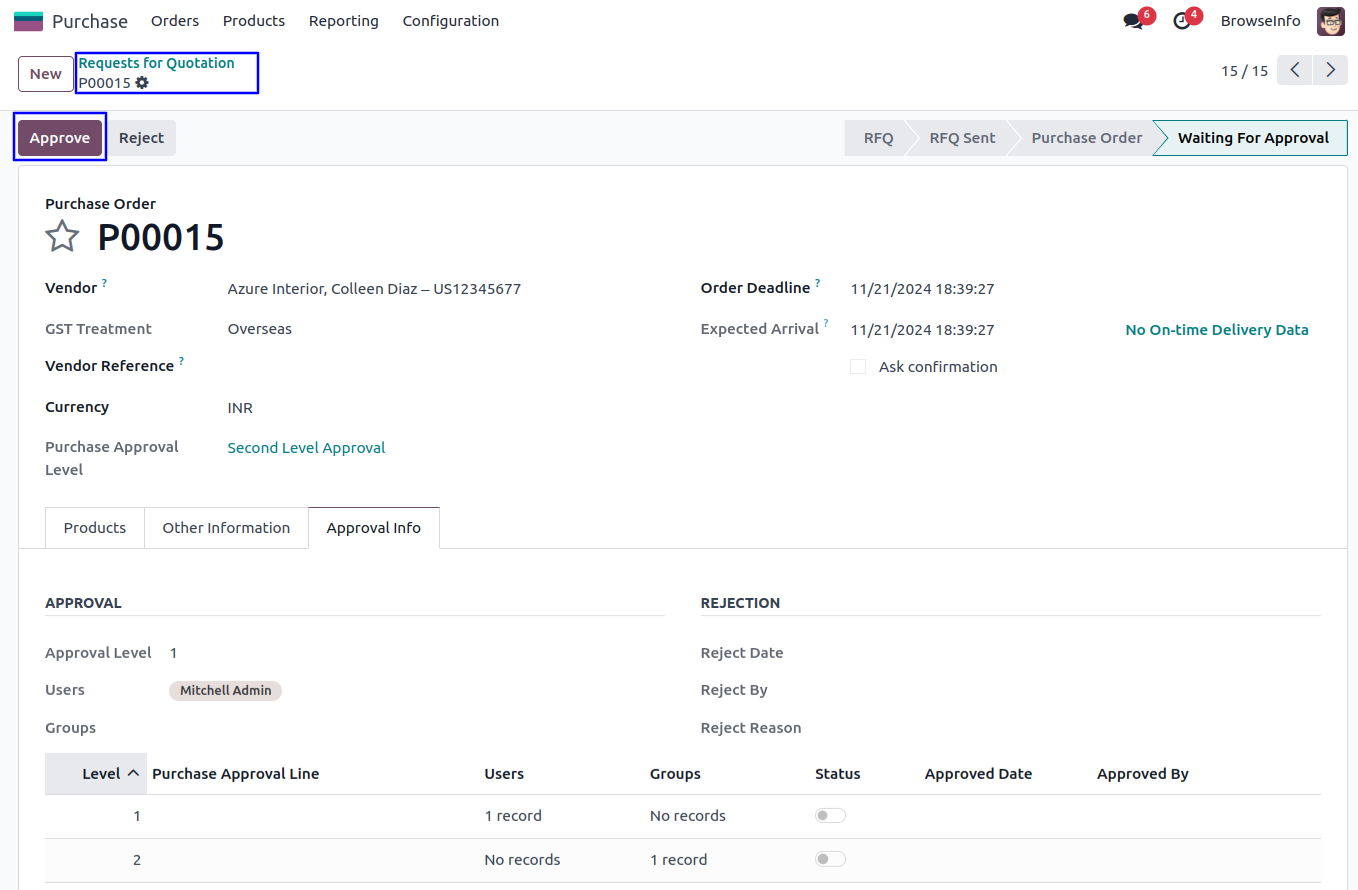The height and width of the screenshot is (890, 1358).
Task: Open the Configuration dropdown menu
Action: (x=450, y=21)
